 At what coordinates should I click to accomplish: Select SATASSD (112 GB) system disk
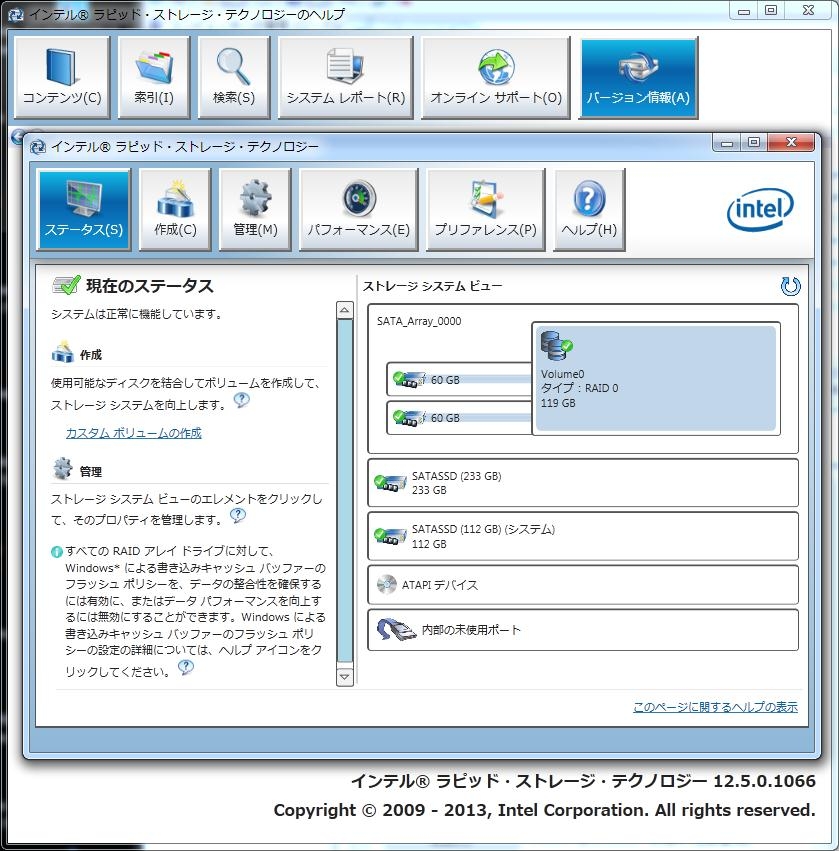[x=583, y=536]
